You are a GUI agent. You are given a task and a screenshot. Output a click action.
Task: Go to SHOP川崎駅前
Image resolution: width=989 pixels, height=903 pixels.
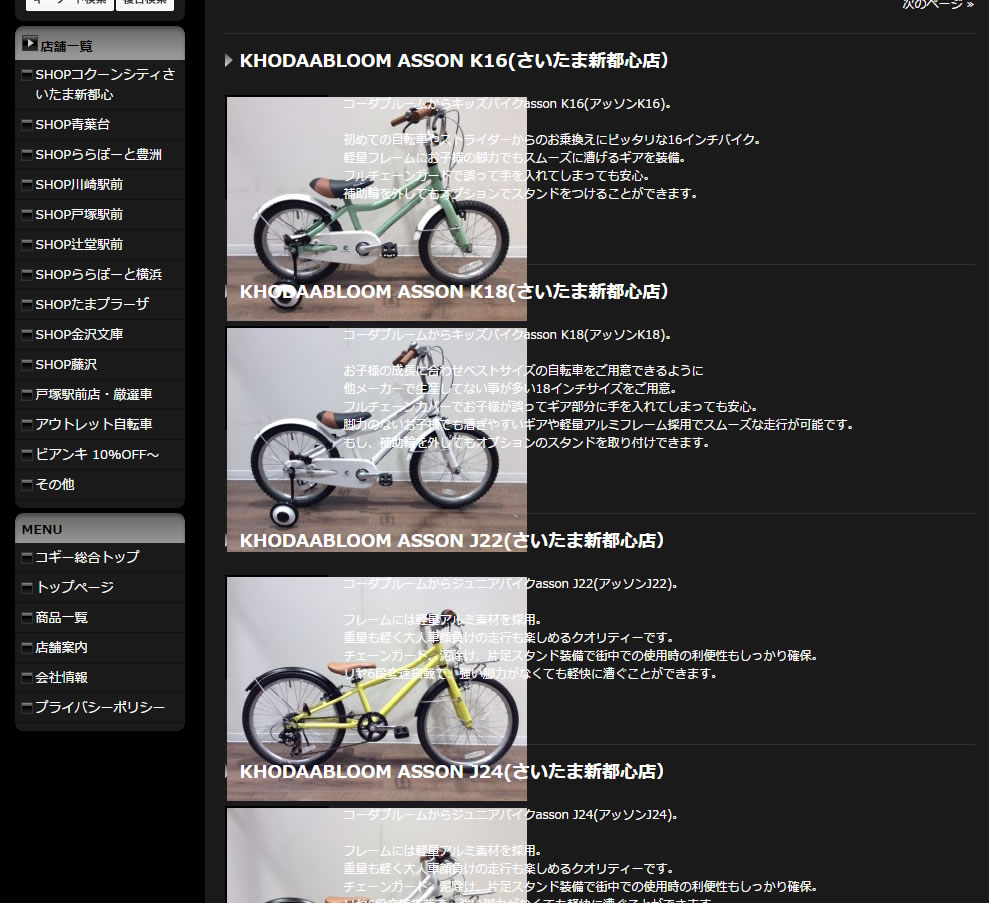(79, 185)
